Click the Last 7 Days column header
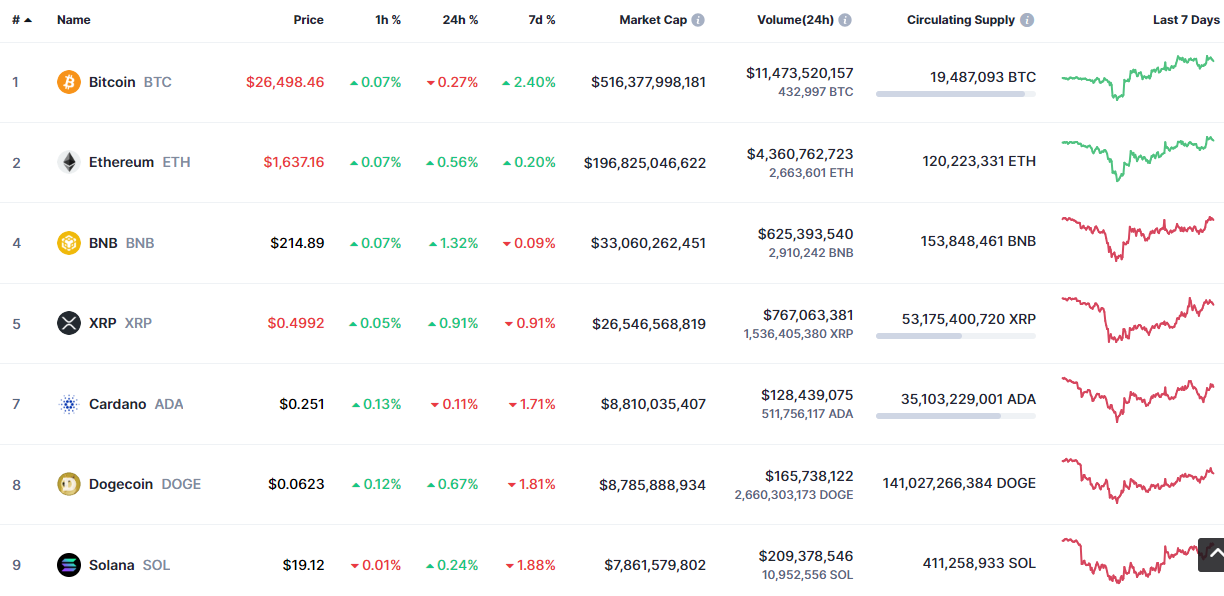Screen dimensions: 1224x596 (x=1186, y=20)
